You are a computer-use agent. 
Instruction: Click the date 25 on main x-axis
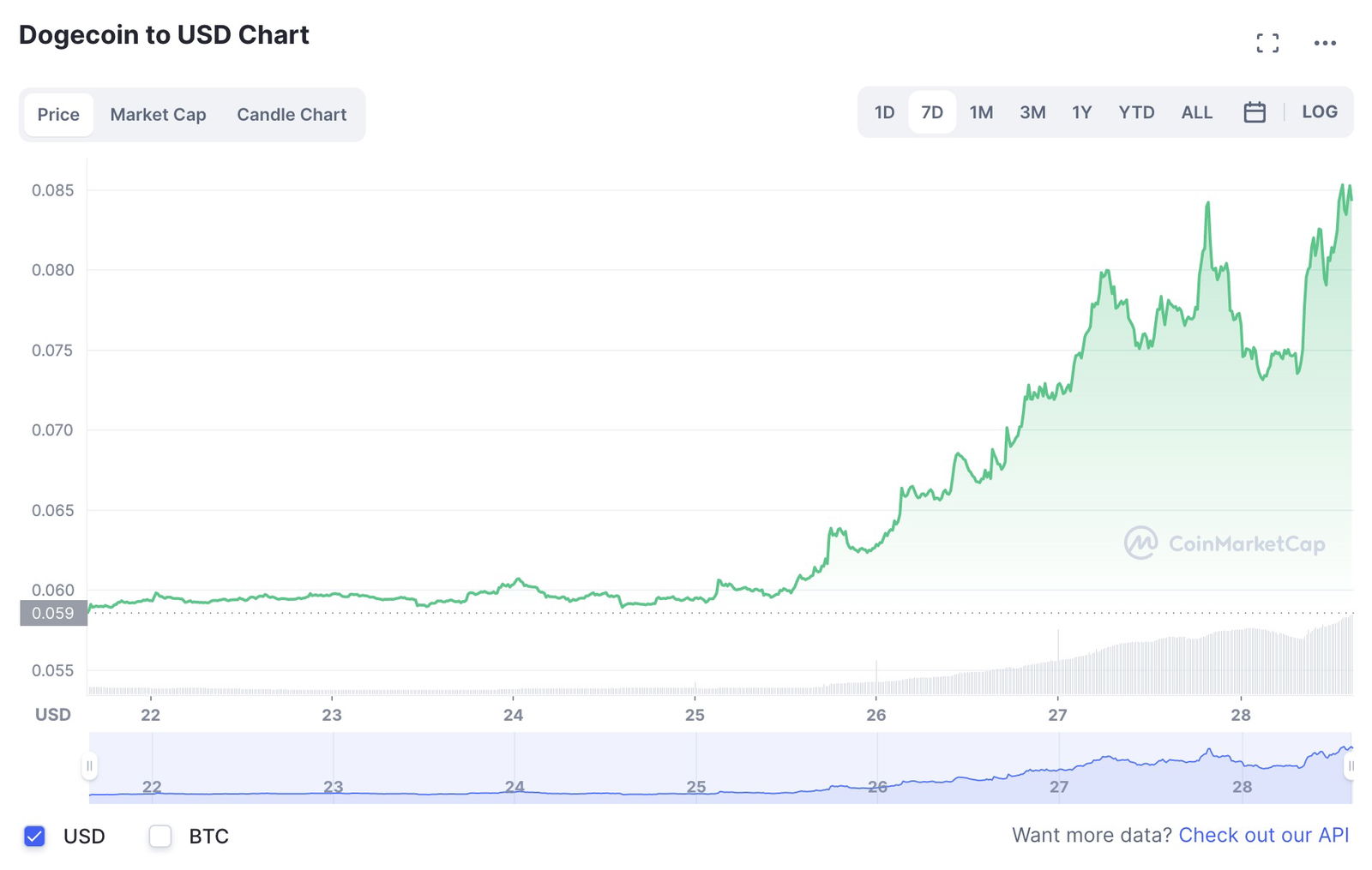695,715
